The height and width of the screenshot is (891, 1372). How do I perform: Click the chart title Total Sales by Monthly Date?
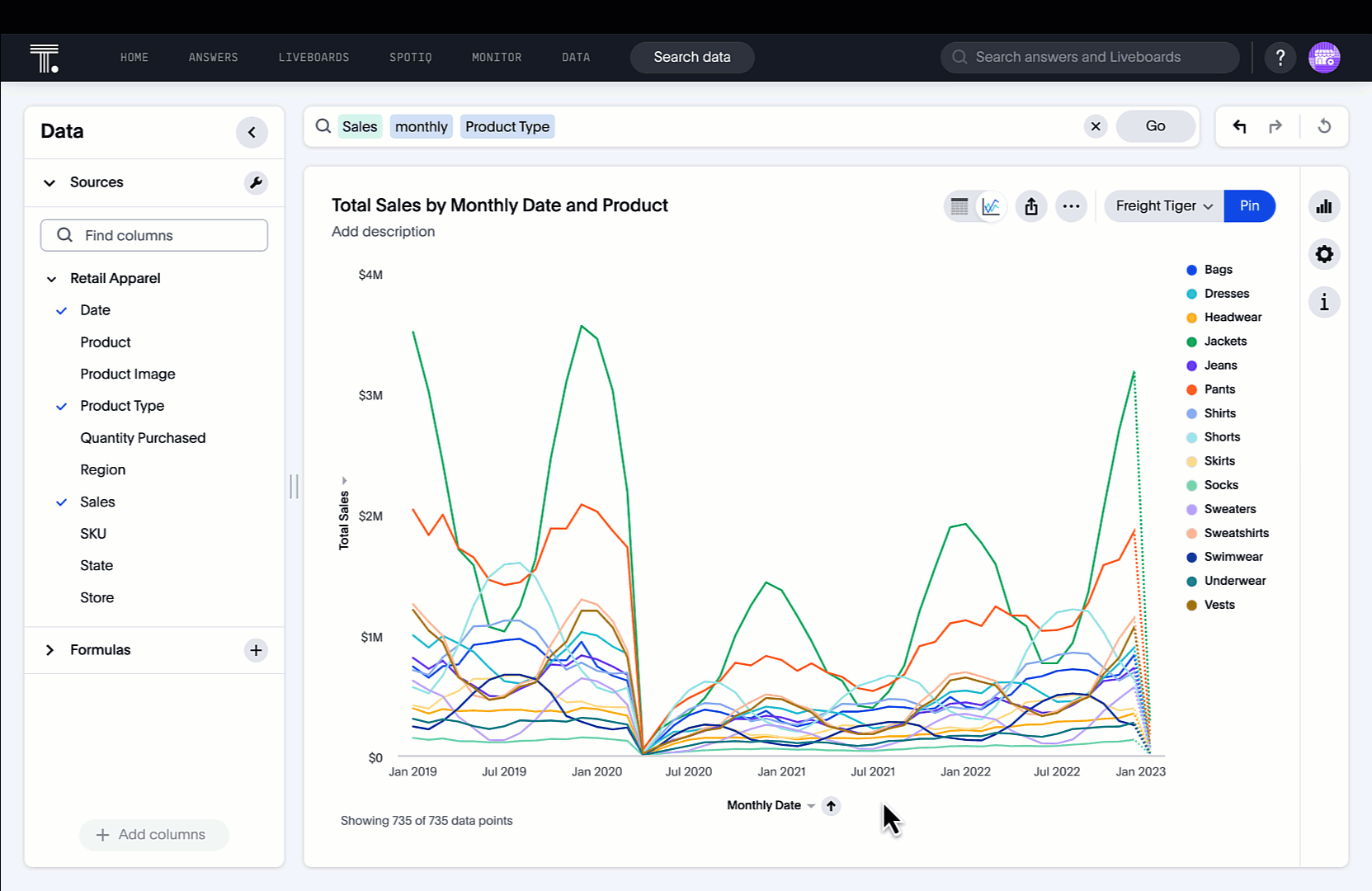(x=500, y=205)
